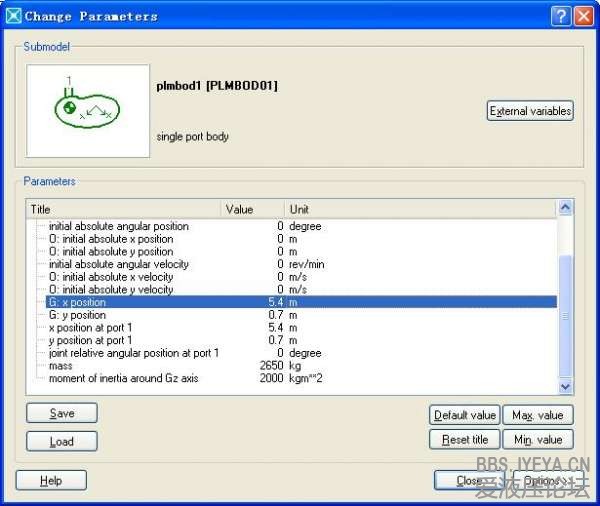Click the Value column header
The width and height of the screenshot is (600, 506).
coord(252,209)
